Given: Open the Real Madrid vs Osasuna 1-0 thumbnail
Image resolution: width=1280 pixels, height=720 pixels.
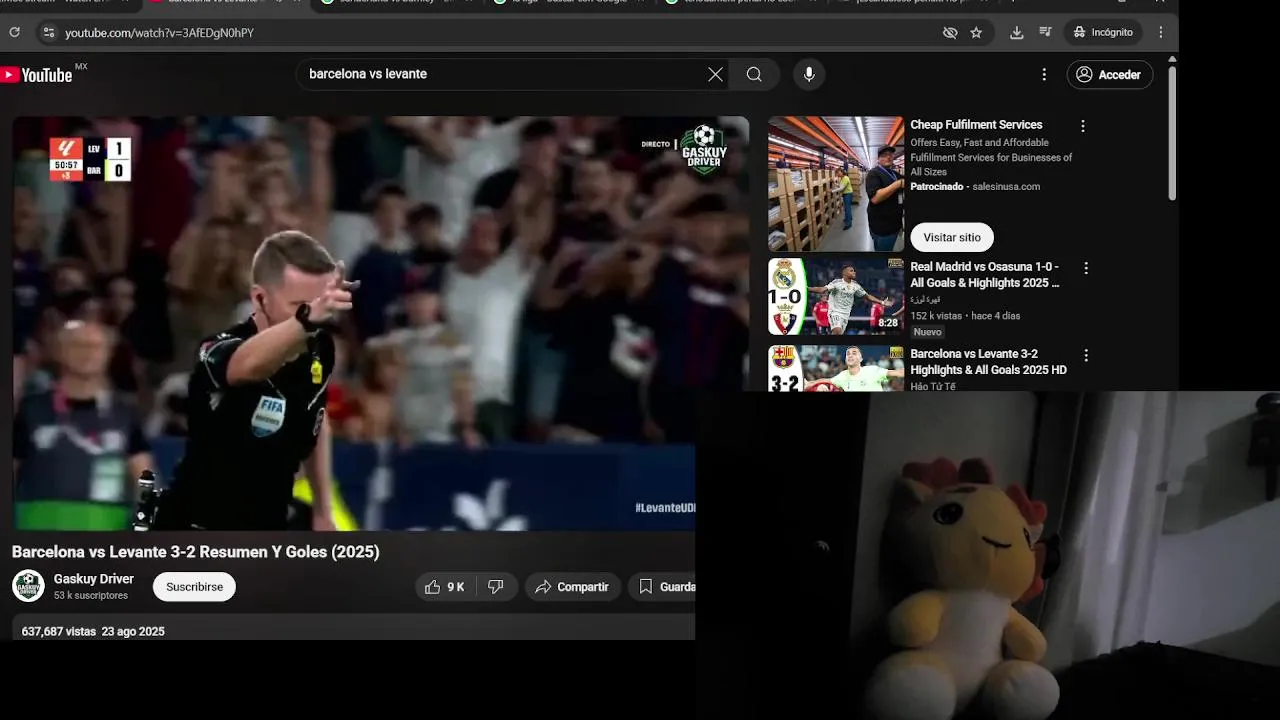Looking at the screenshot, I should (x=836, y=297).
